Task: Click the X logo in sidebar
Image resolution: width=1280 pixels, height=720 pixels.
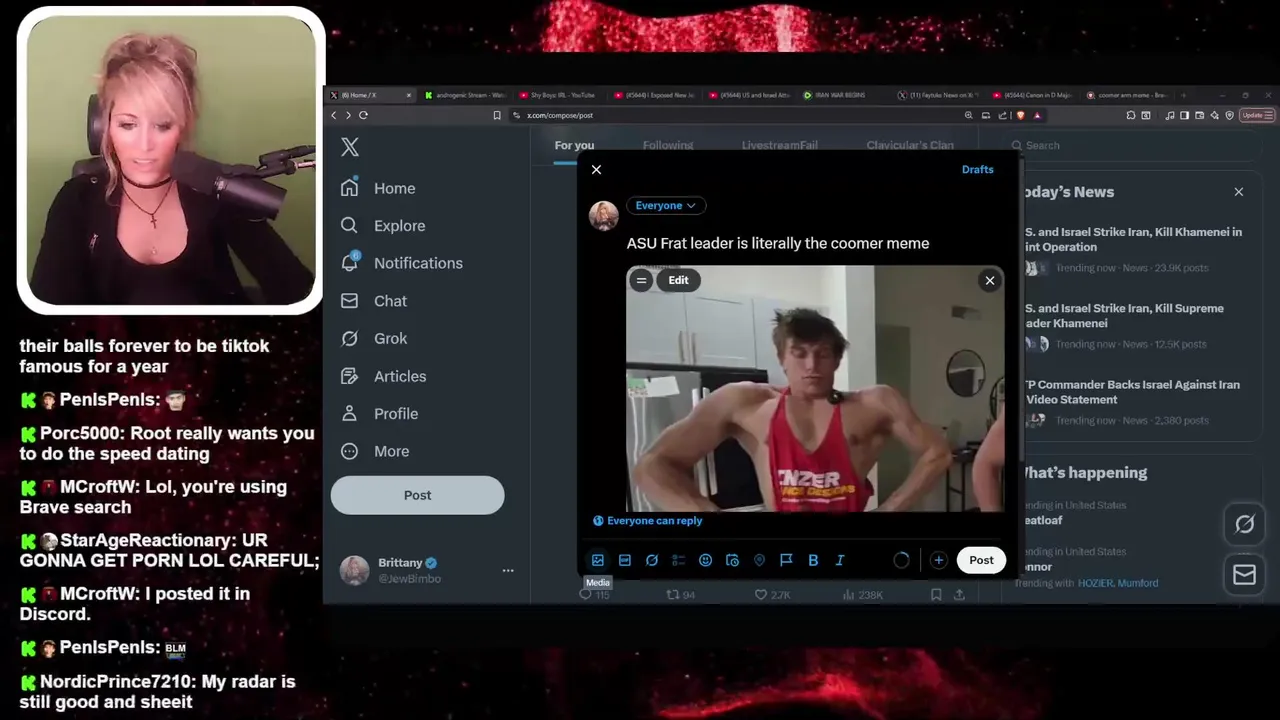Action: (x=350, y=147)
